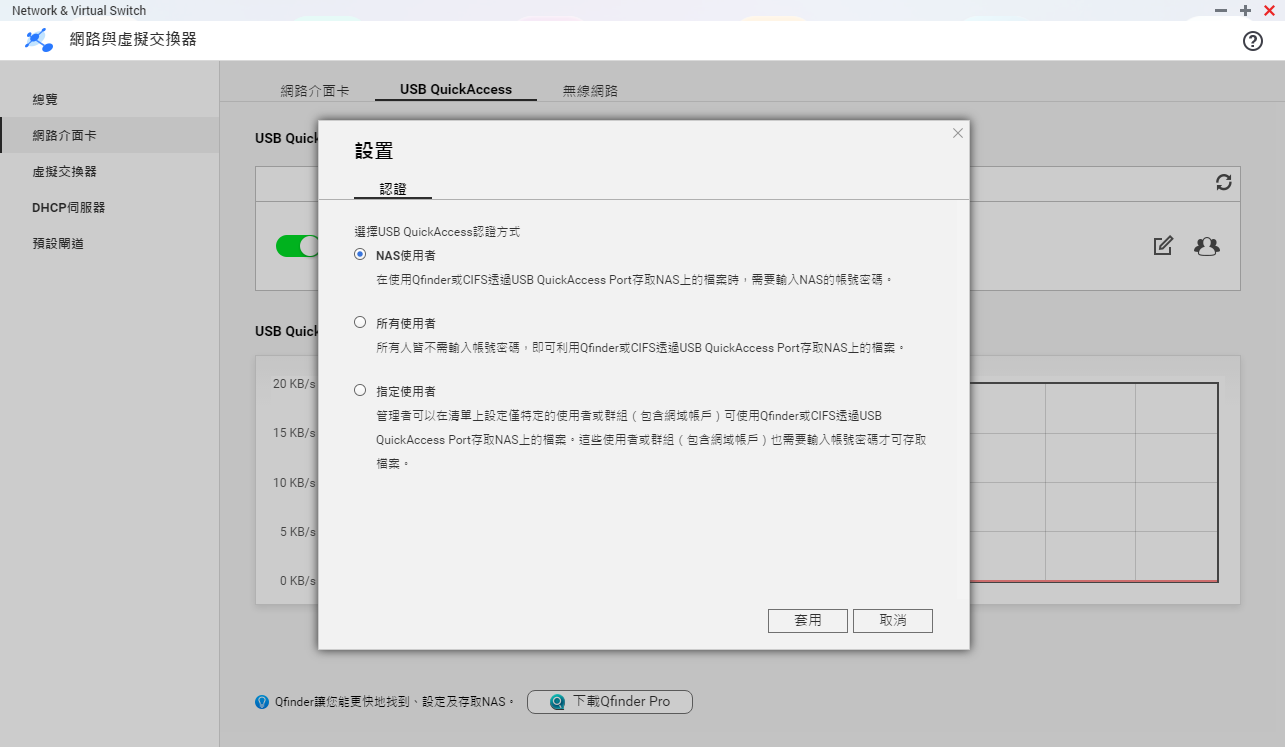Viewport: 1285px width, 747px height.
Task: Open 網路介面卡 in the sidebar
Action: click(109, 135)
